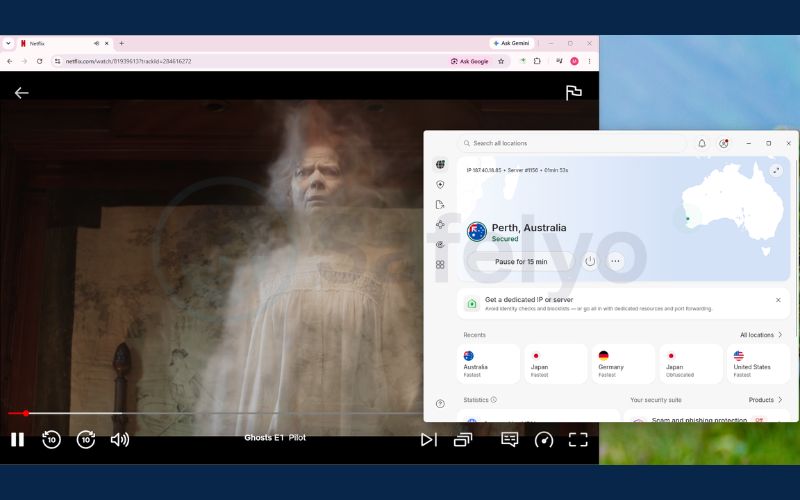Open Meshnet icon in VPN sidebar
Screen dimensions: 800x500
440,224
